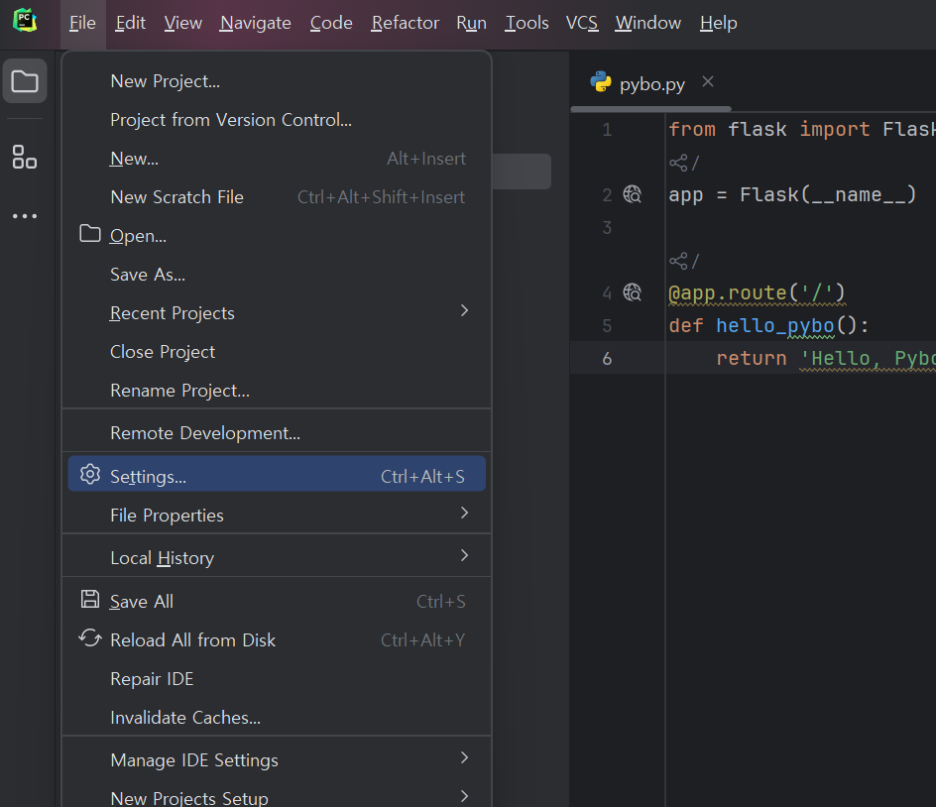Show more tool windows via three-dots icon

[24, 216]
